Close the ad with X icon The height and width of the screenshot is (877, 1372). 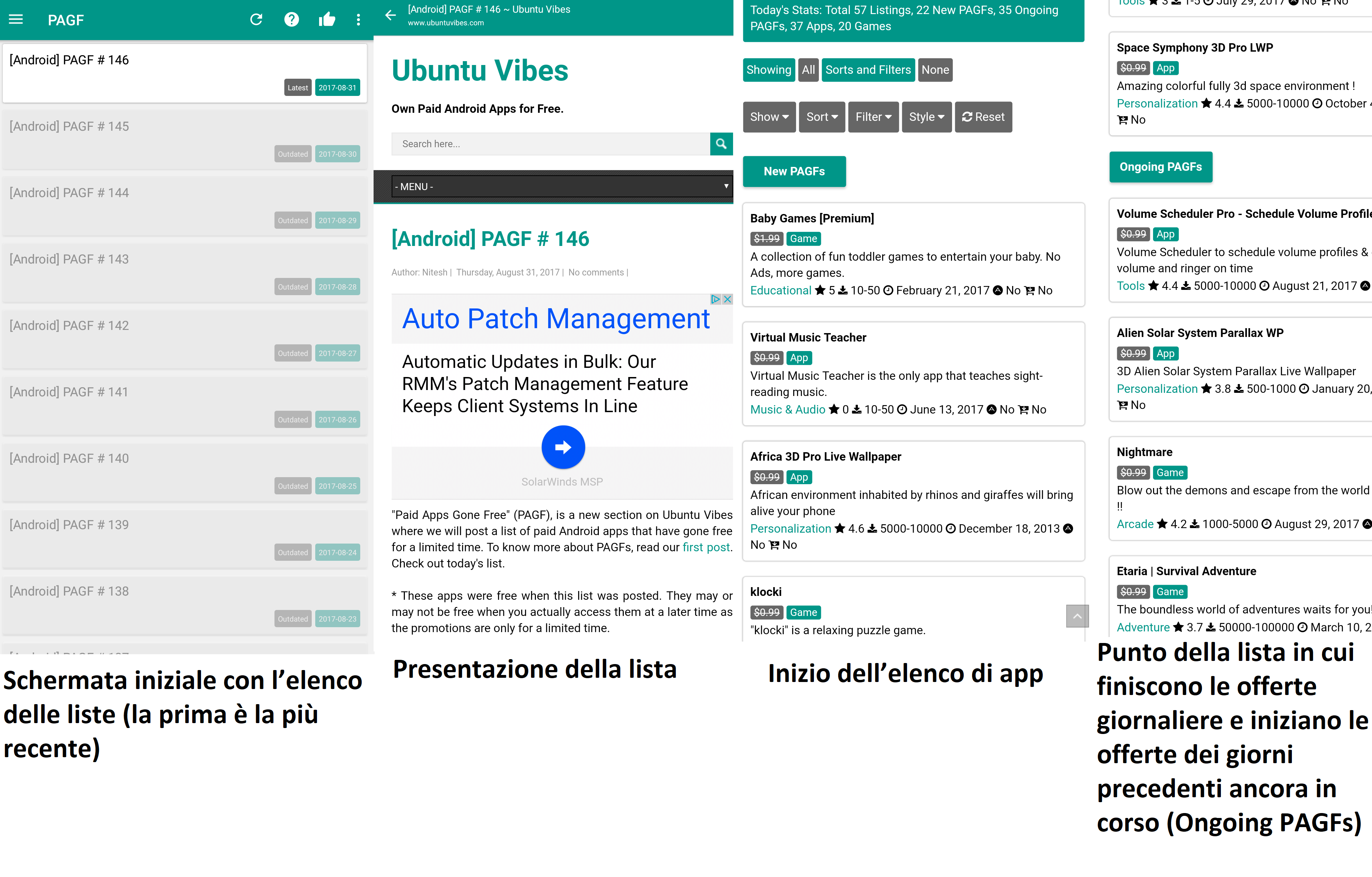(x=727, y=299)
